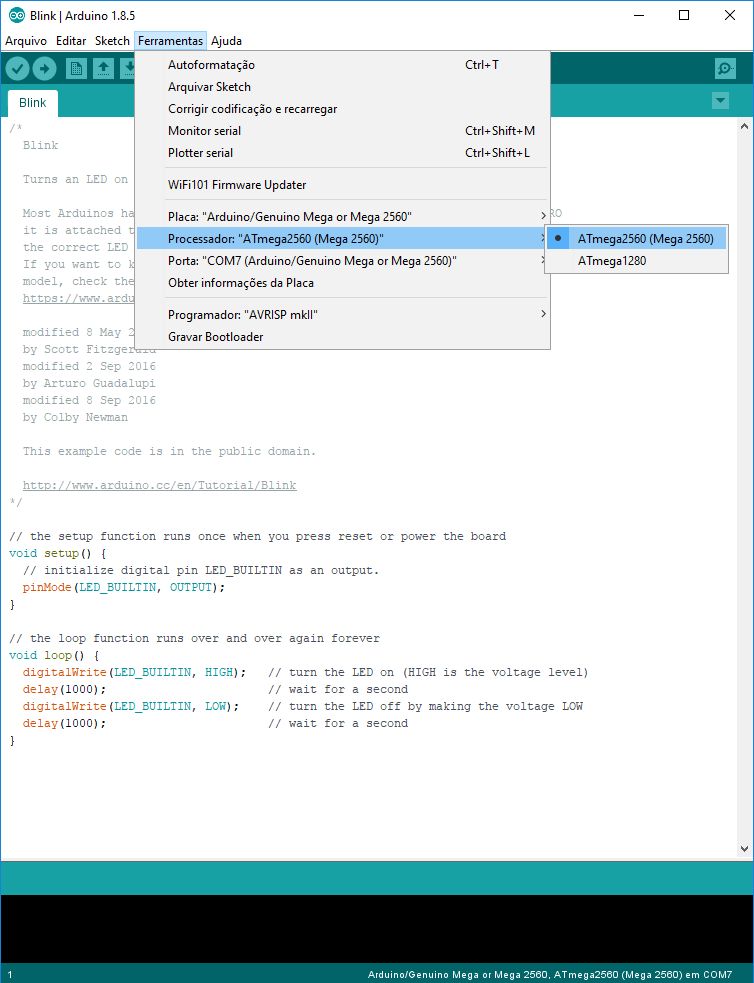Image resolution: width=754 pixels, height=983 pixels.
Task: Choose Arquivar Sketch menu entry
Action: (343, 87)
